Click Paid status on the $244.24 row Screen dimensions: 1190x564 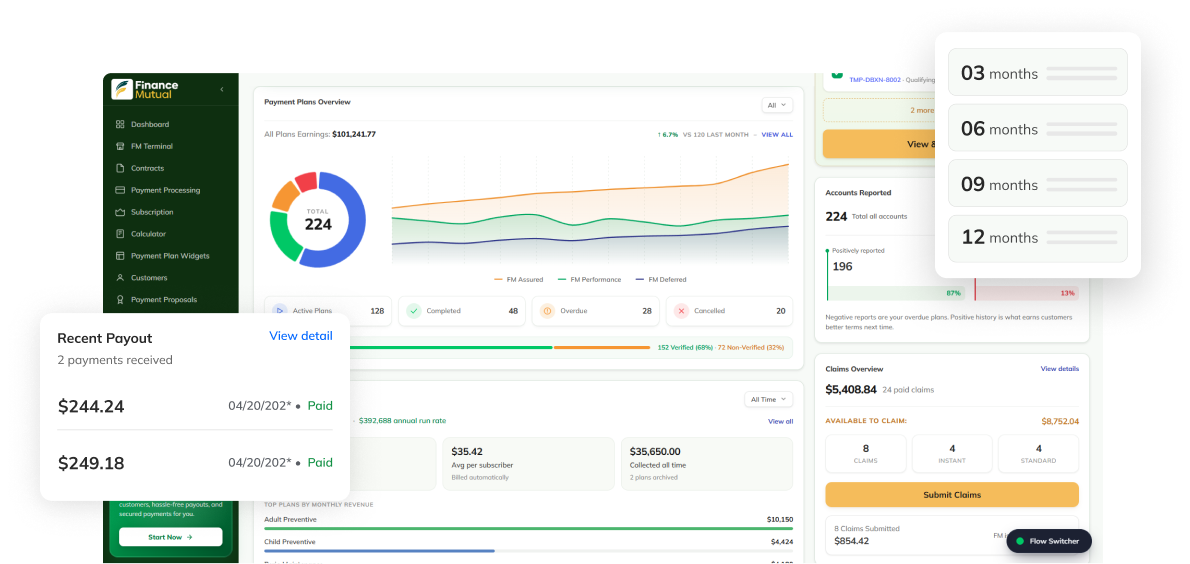click(x=320, y=405)
